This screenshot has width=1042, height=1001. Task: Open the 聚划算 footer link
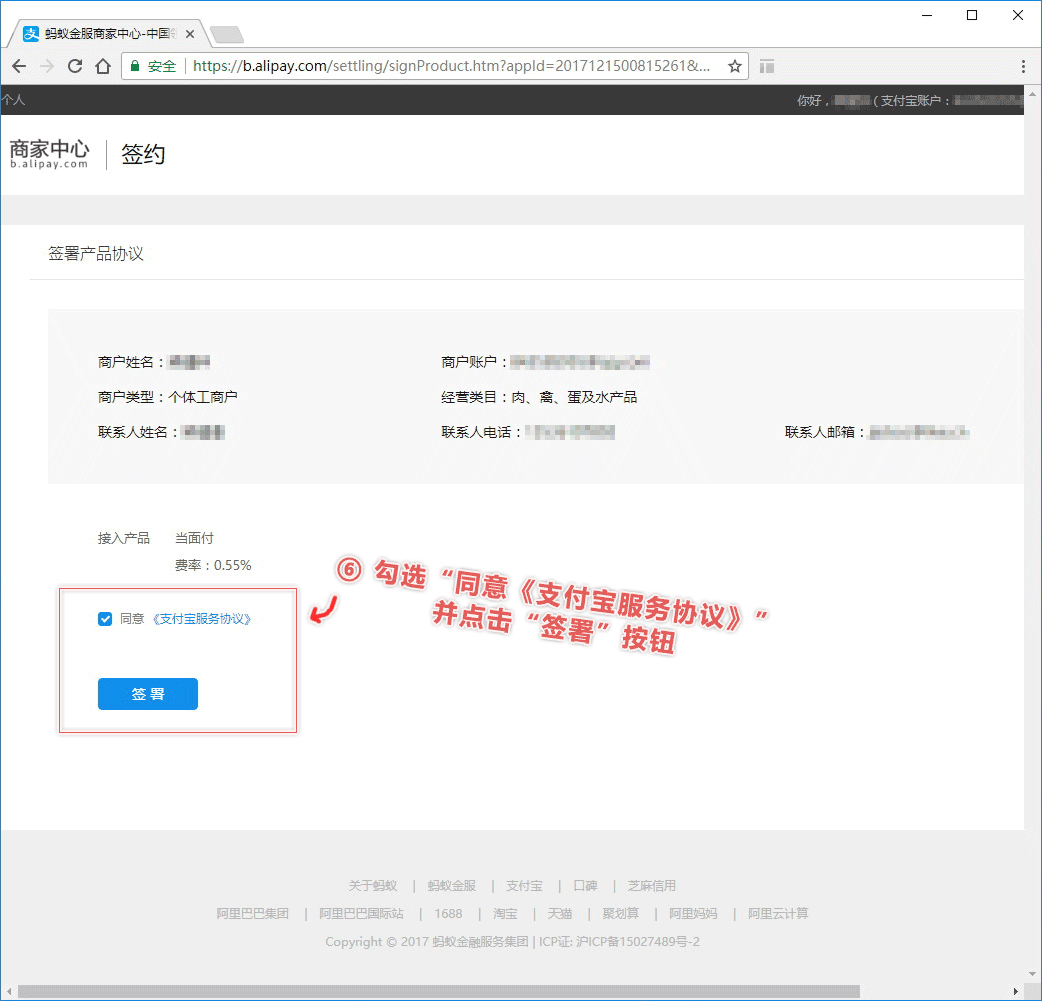coord(621,913)
